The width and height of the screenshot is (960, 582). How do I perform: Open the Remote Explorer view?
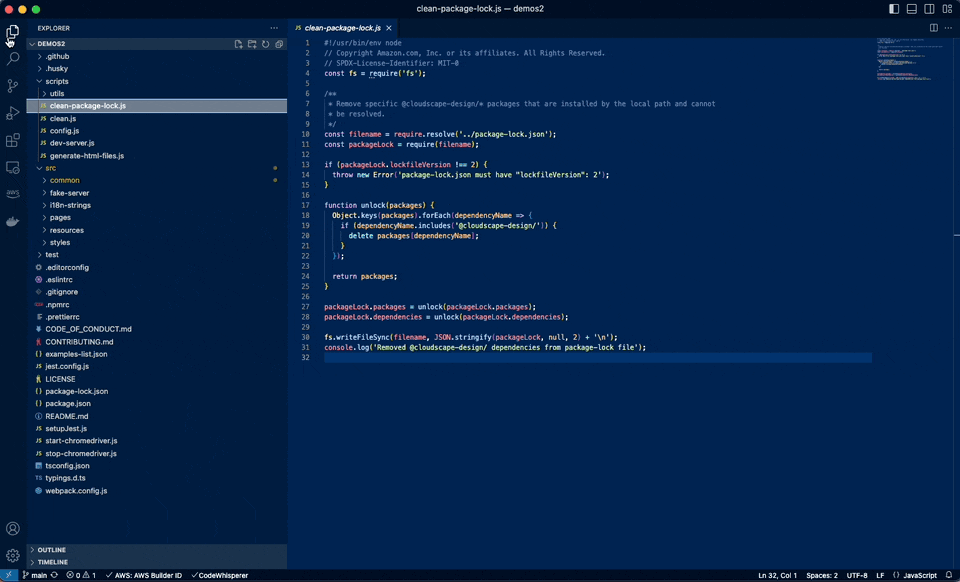[13, 167]
